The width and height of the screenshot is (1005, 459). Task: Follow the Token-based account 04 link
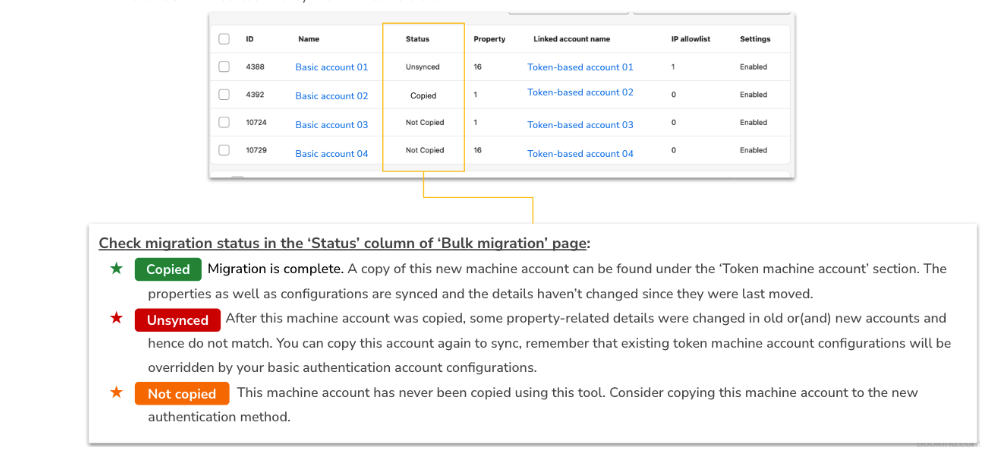pos(580,154)
